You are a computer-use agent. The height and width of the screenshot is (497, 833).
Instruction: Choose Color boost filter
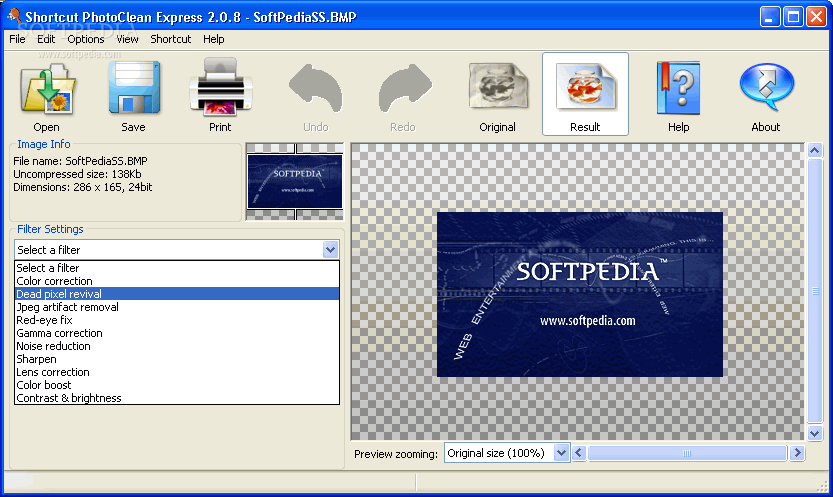[x=177, y=385]
